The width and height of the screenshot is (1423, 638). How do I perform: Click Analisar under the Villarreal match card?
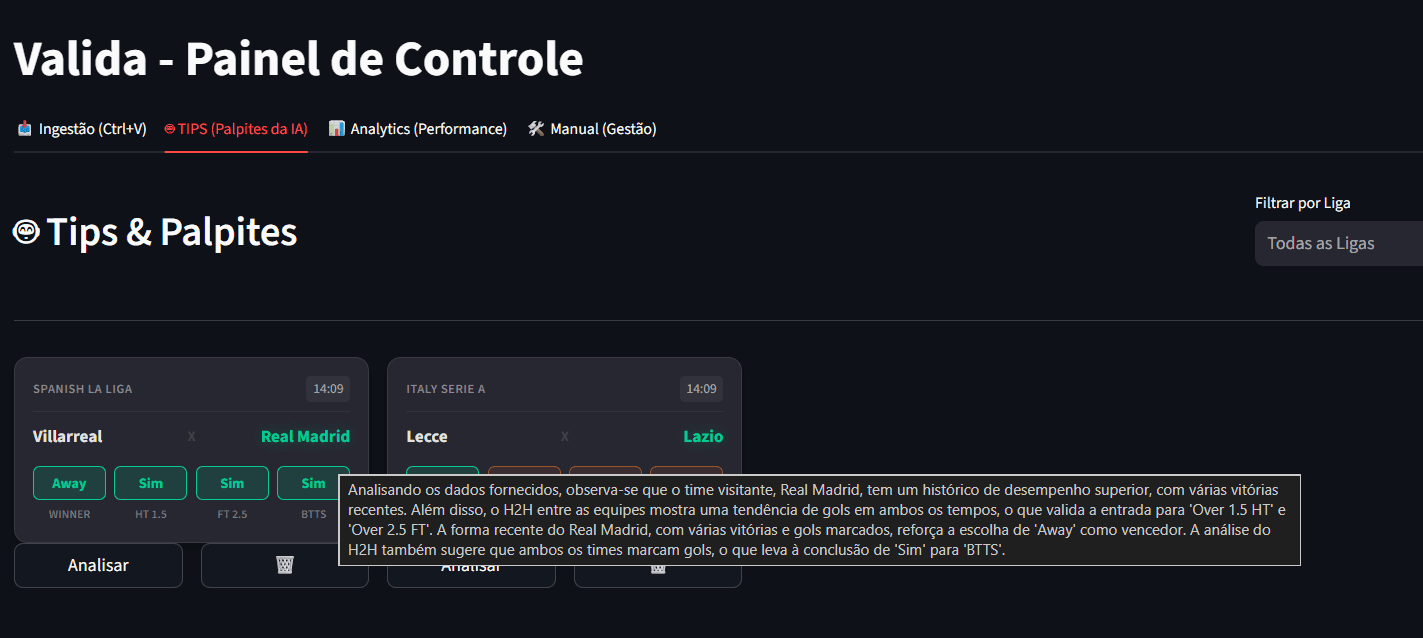[98, 565]
